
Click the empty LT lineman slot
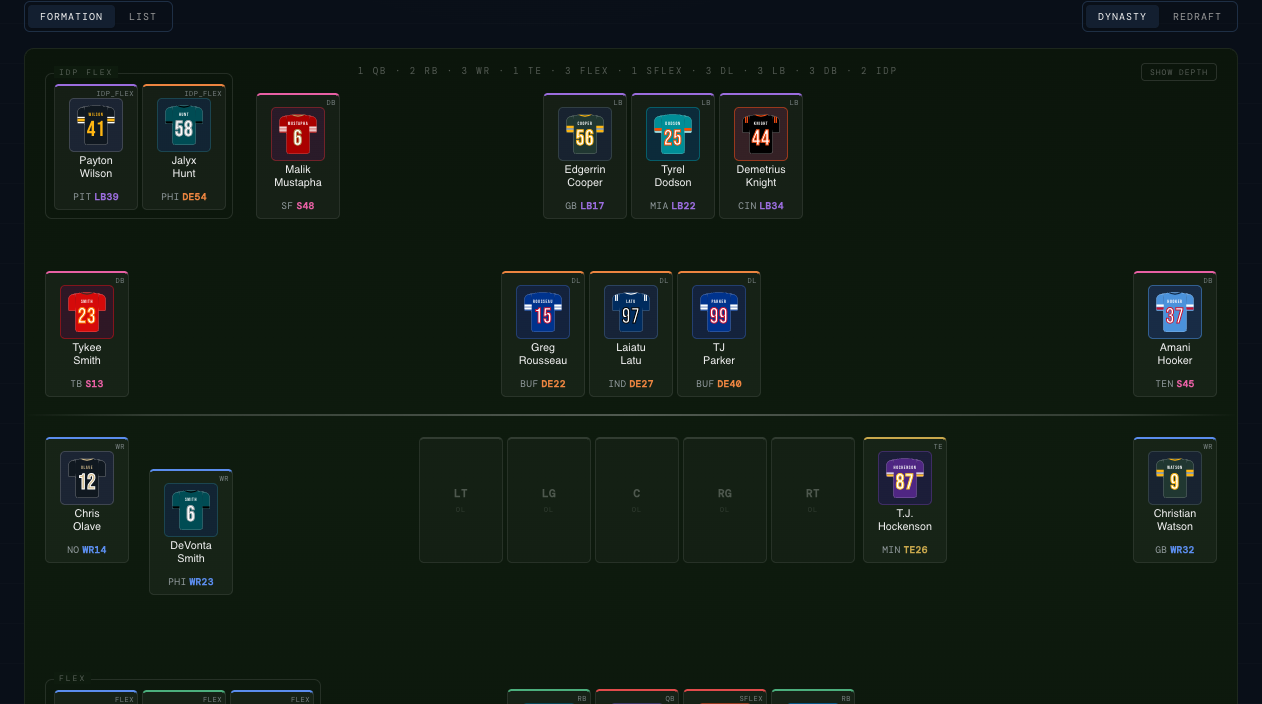tap(461, 500)
